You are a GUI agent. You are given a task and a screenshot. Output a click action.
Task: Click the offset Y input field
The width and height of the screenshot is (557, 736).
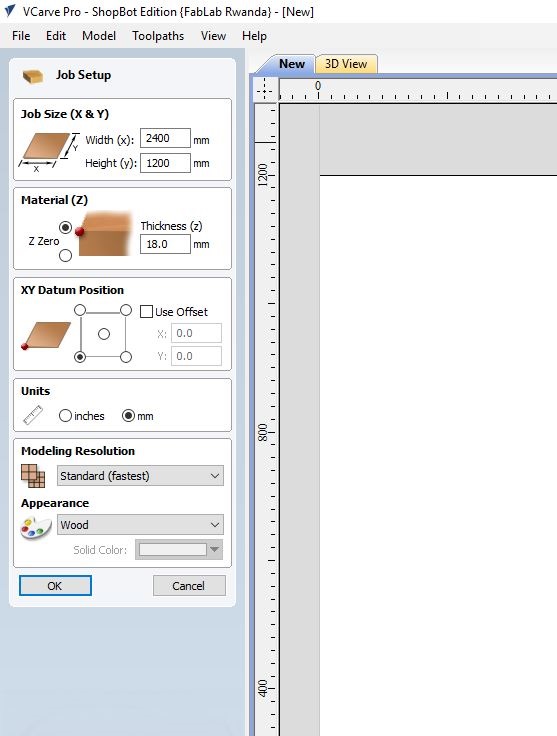point(196,356)
